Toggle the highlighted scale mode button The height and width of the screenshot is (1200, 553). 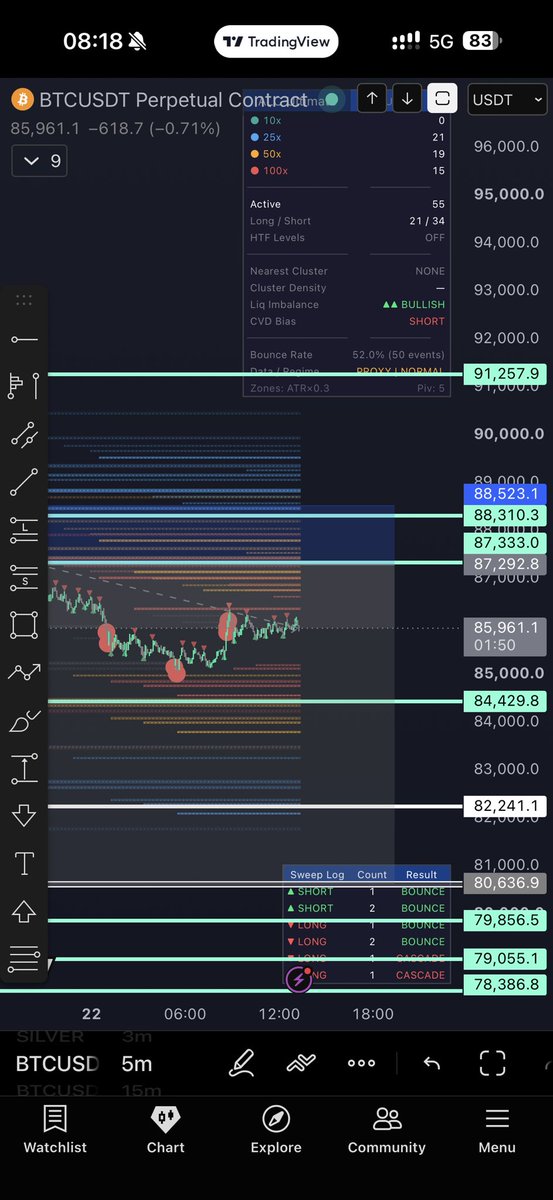point(443,99)
